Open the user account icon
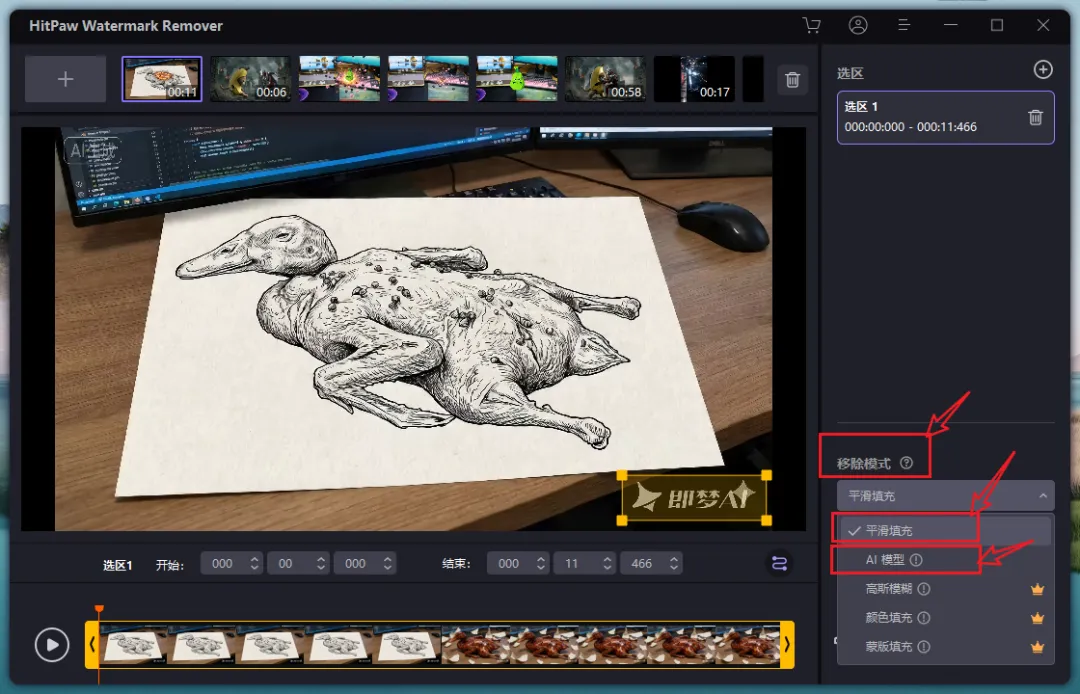1080x694 pixels. click(858, 25)
